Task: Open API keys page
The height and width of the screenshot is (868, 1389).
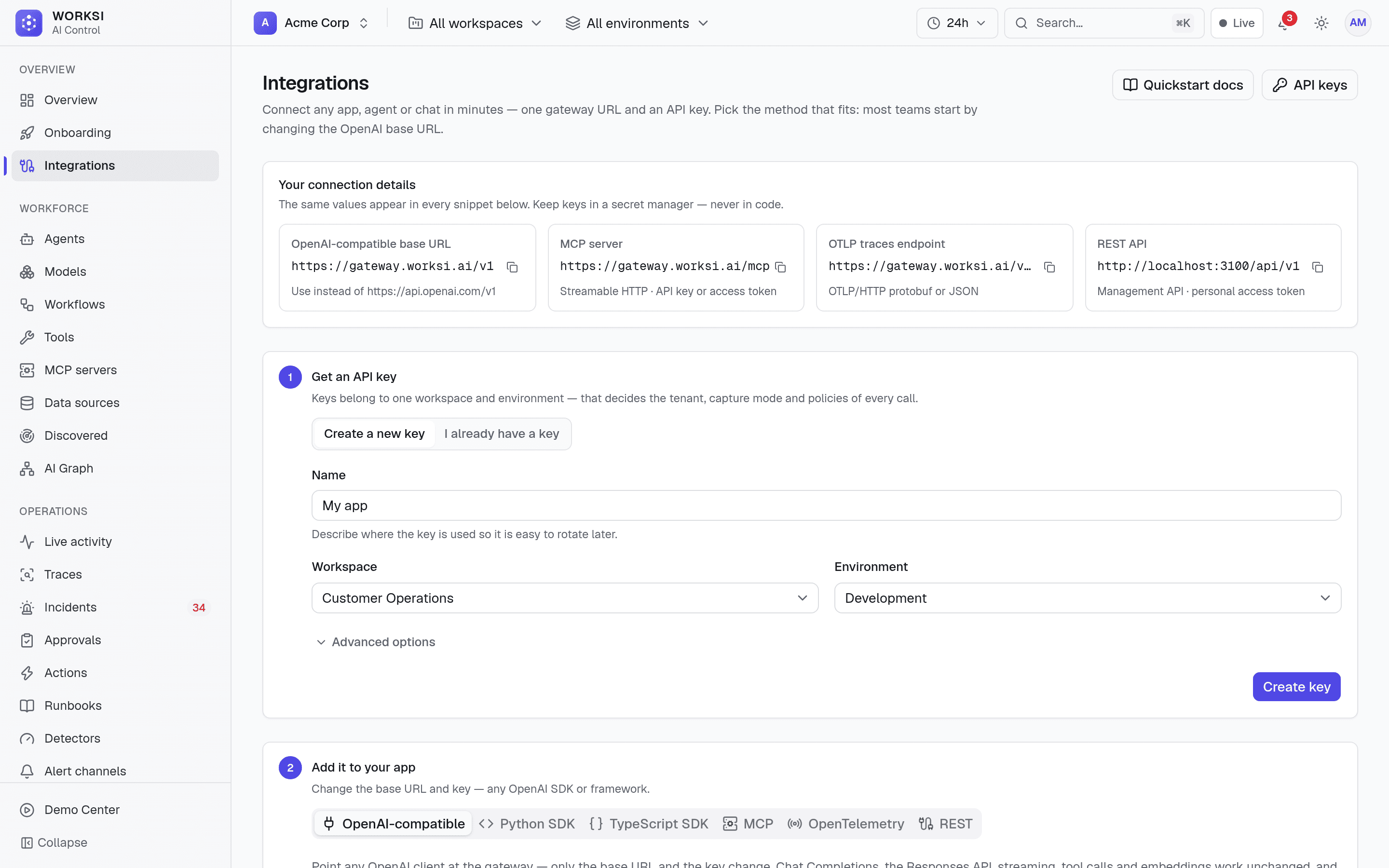Action: point(1309,85)
